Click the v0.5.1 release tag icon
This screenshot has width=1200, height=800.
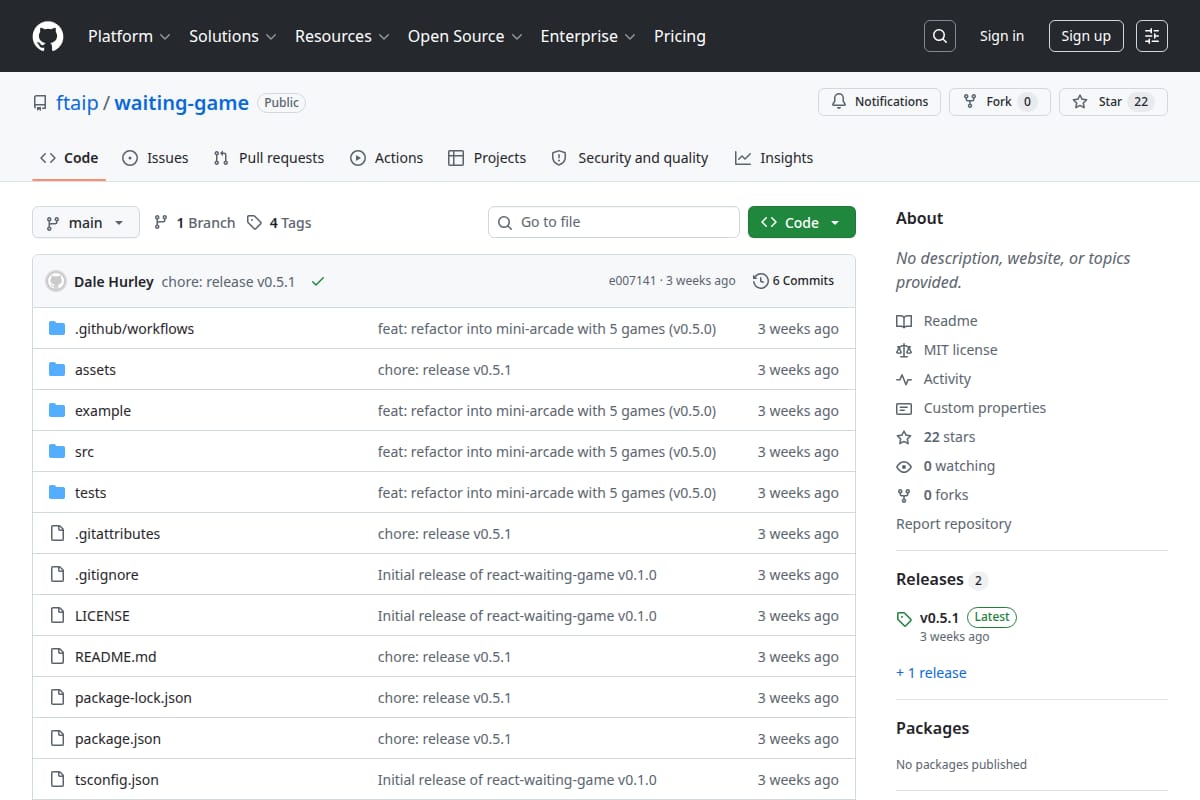[x=904, y=618]
